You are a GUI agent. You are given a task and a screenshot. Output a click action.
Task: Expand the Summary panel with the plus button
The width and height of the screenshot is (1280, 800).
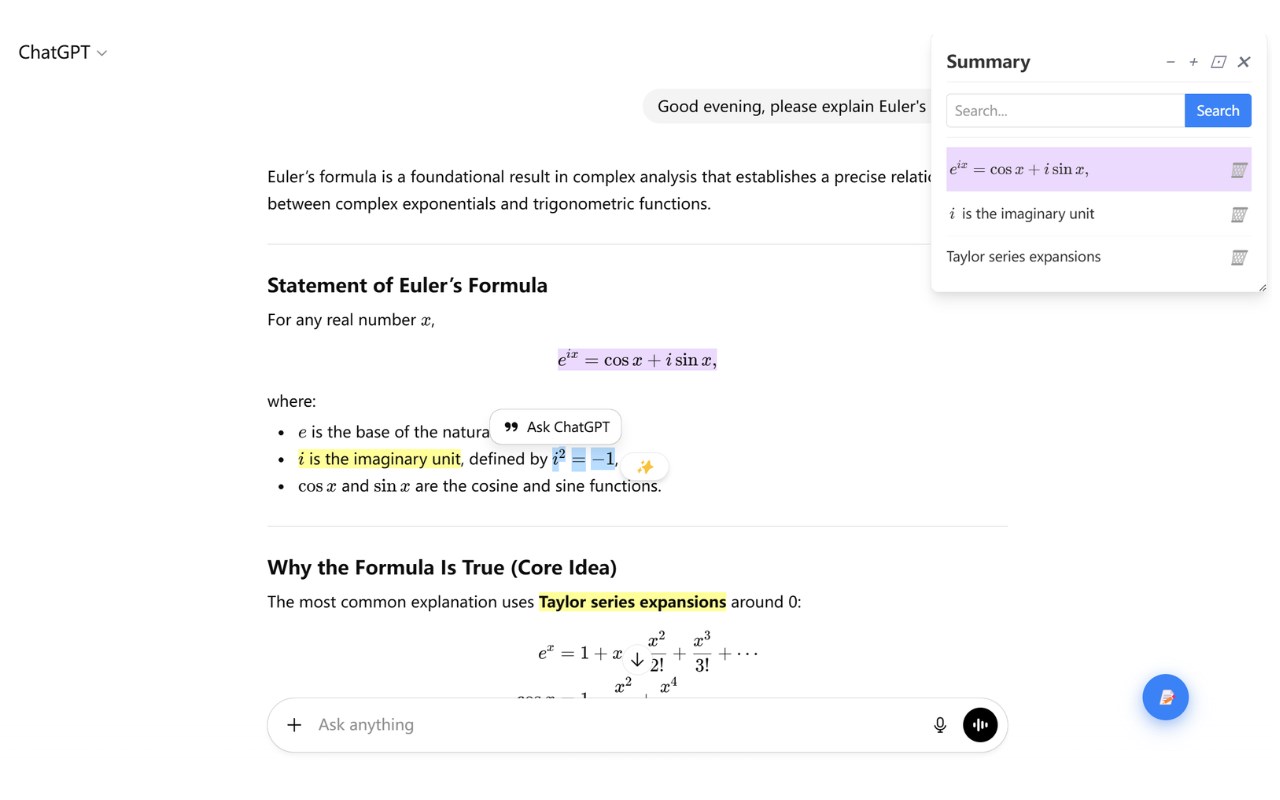pyautogui.click(x=1193, y=62)
